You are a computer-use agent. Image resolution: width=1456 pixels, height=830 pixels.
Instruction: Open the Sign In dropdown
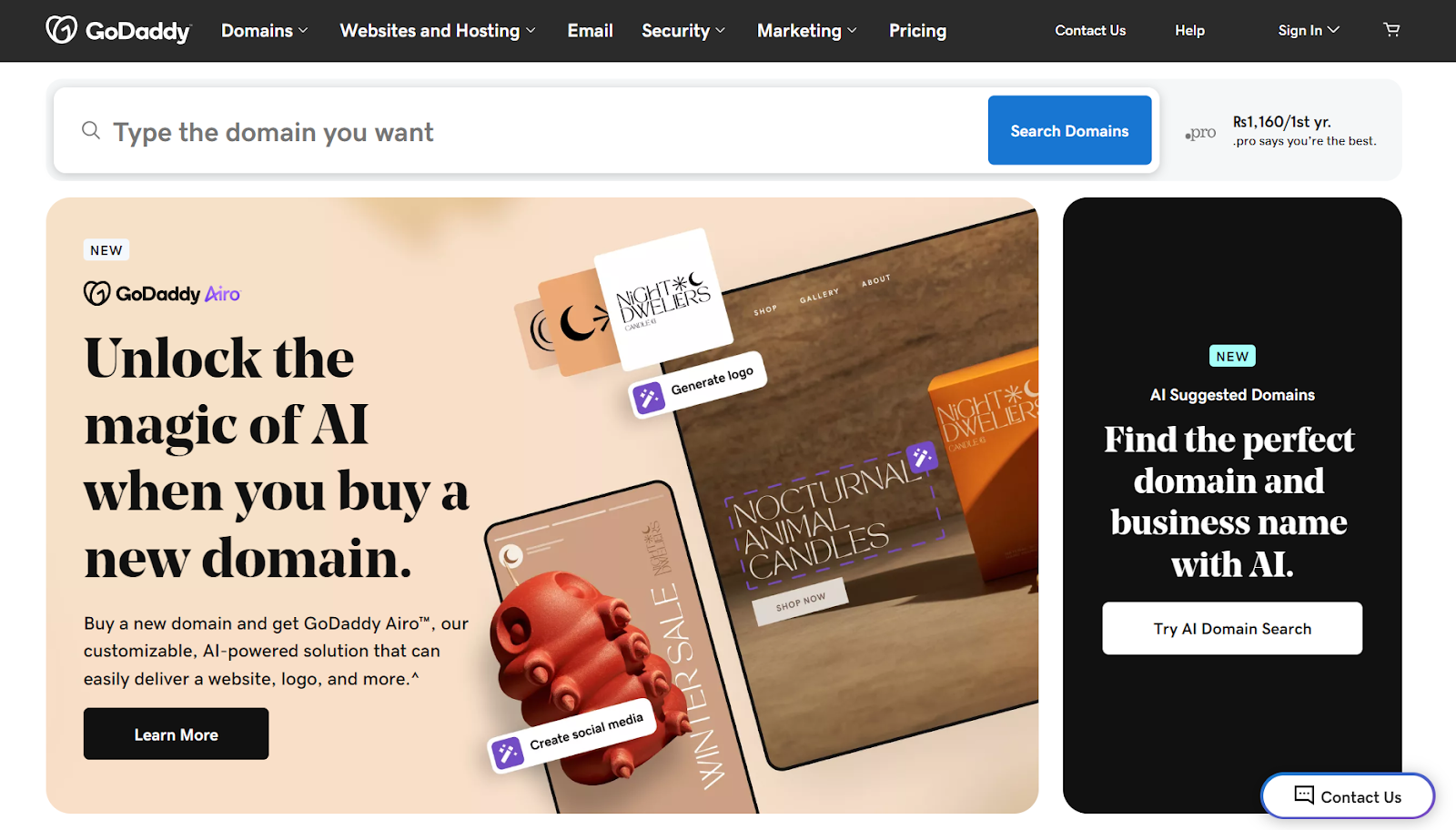pyautogui.click(x=1309, y=30)
